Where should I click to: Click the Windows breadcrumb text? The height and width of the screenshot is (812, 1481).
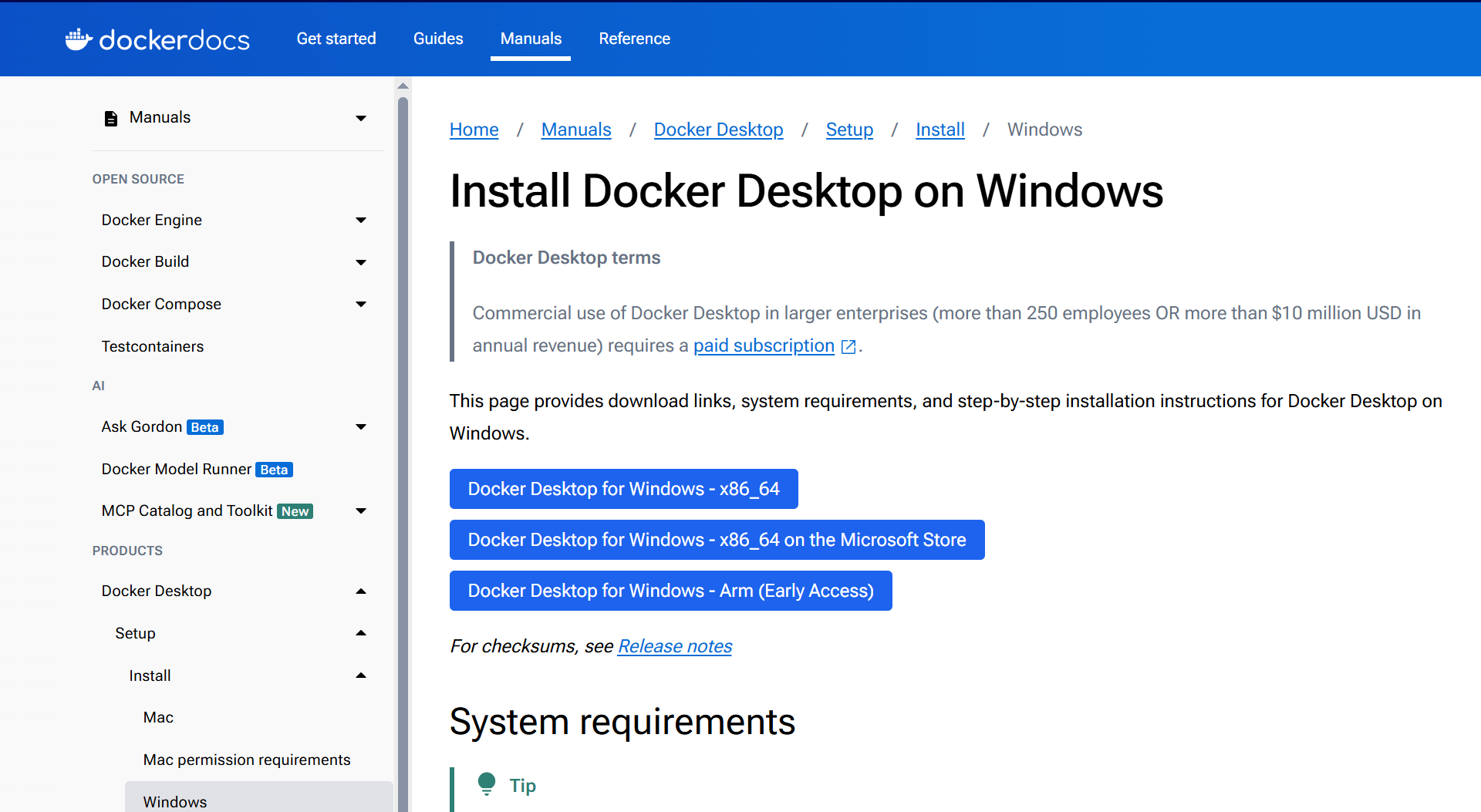coord(1044,130)
